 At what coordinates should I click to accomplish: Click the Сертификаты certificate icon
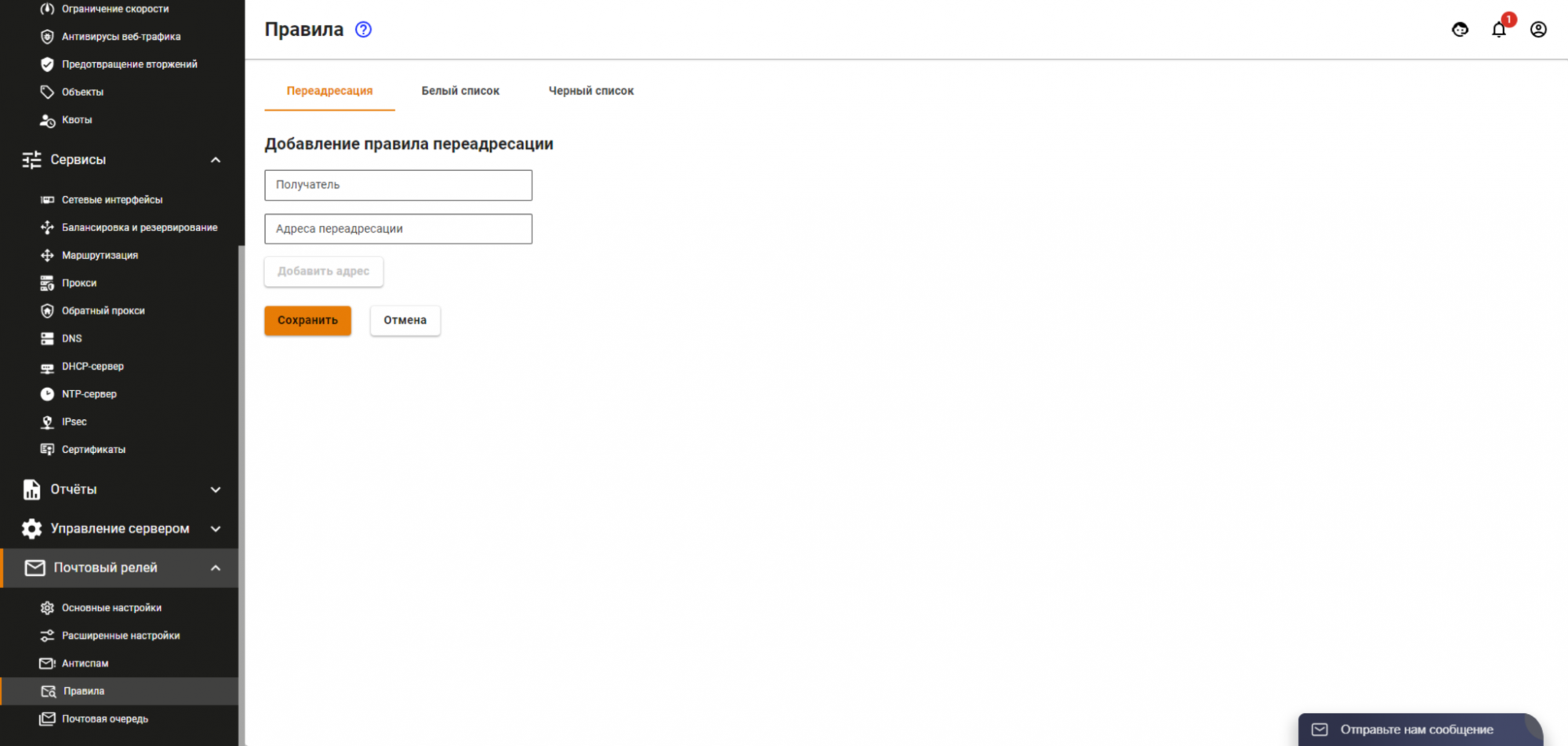pyautogui.click(x=47, y=450)
